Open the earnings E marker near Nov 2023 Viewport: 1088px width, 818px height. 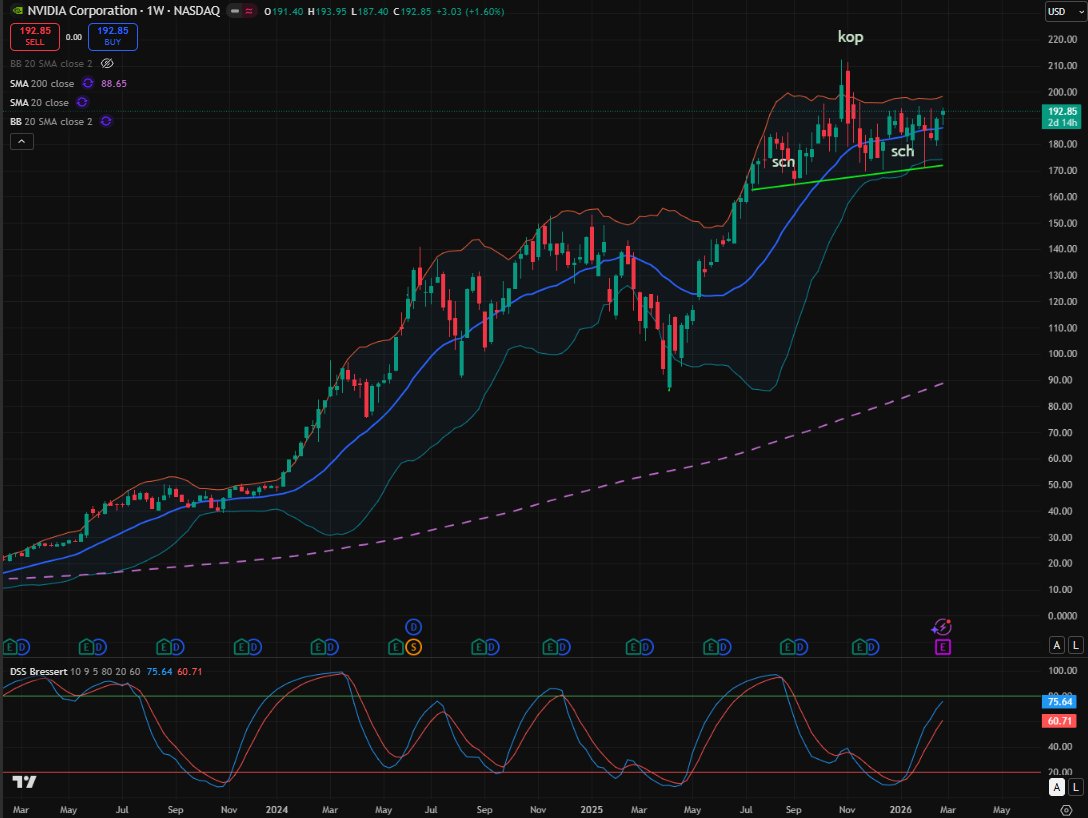point(241,647)
